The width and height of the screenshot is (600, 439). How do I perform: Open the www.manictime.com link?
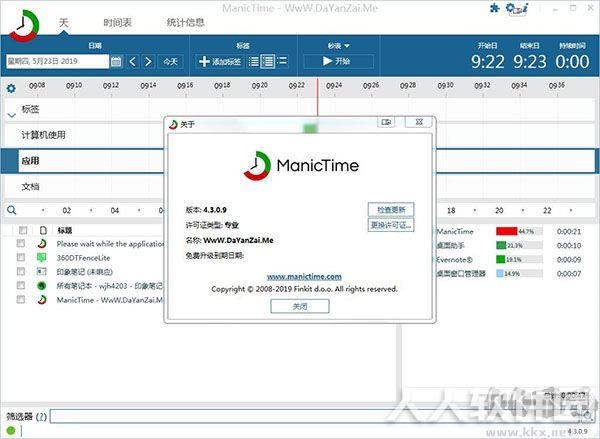tap(304, 276)
